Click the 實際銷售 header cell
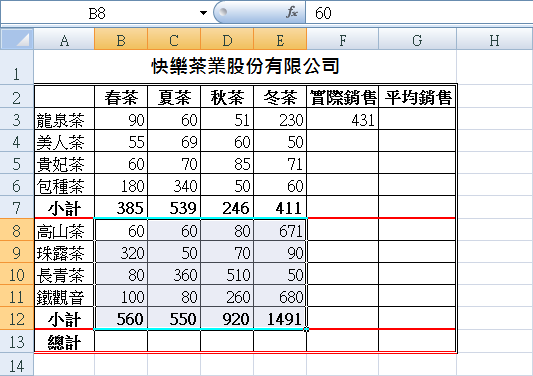This screenshot has height=376, width=533. point(343,97)
